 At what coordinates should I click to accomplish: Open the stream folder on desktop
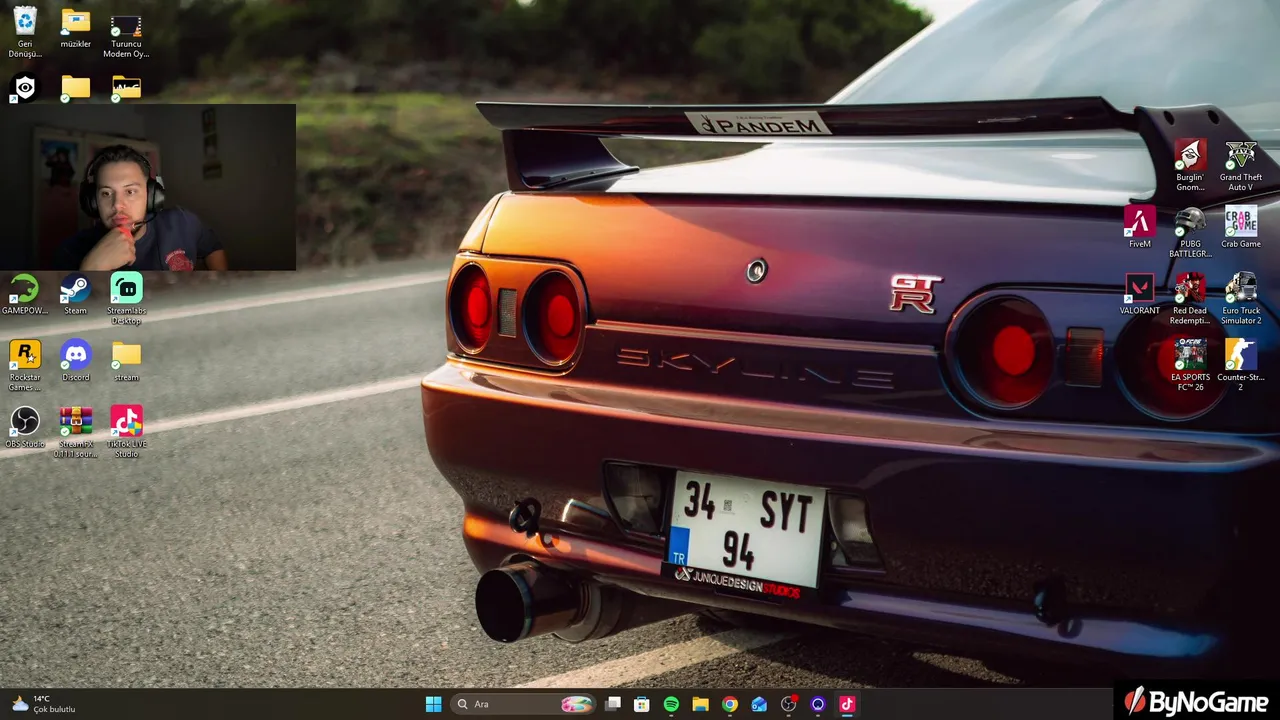click(x=126, y=361)
